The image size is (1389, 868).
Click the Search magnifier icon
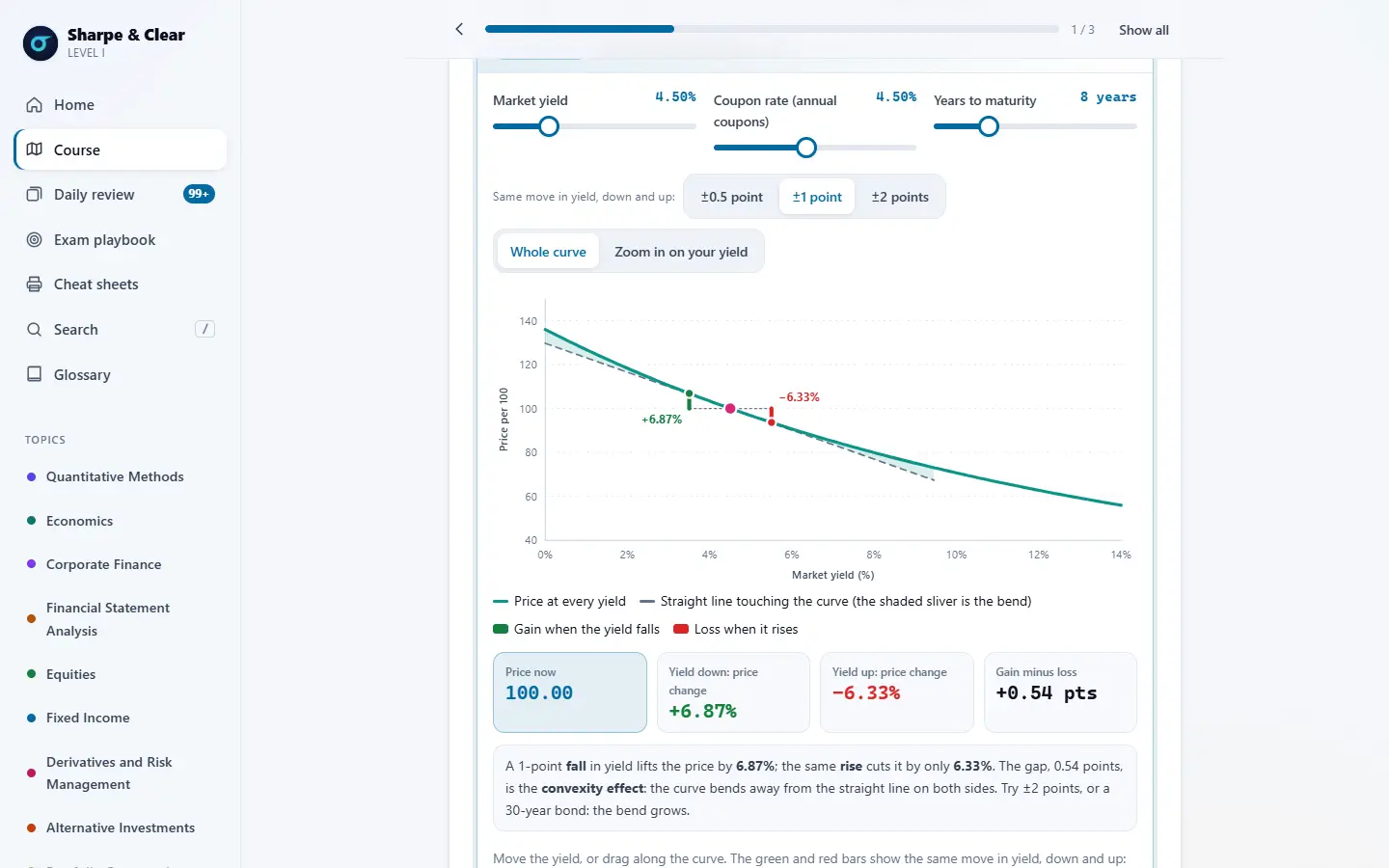tap(35, 330)
